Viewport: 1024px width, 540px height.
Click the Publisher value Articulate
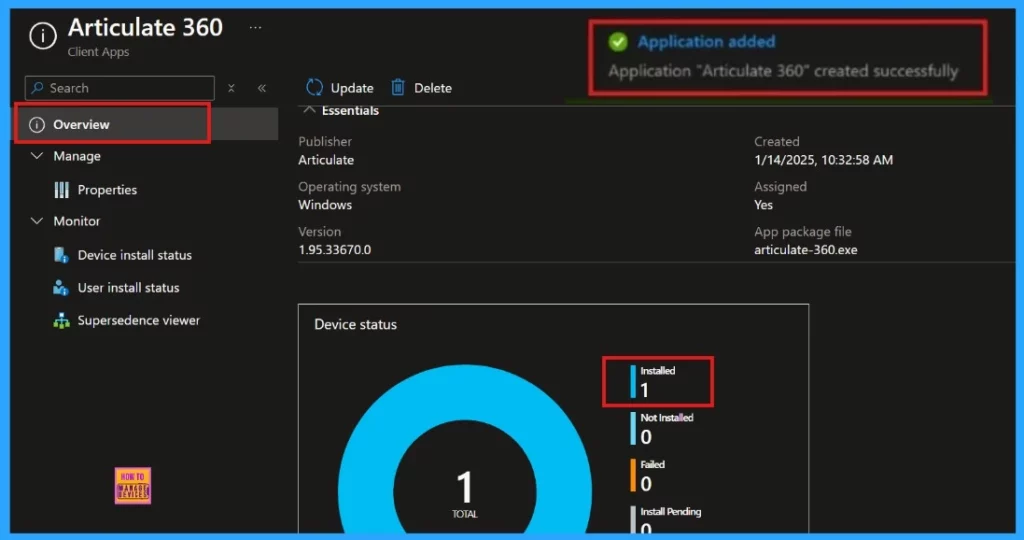click(326, 160)
